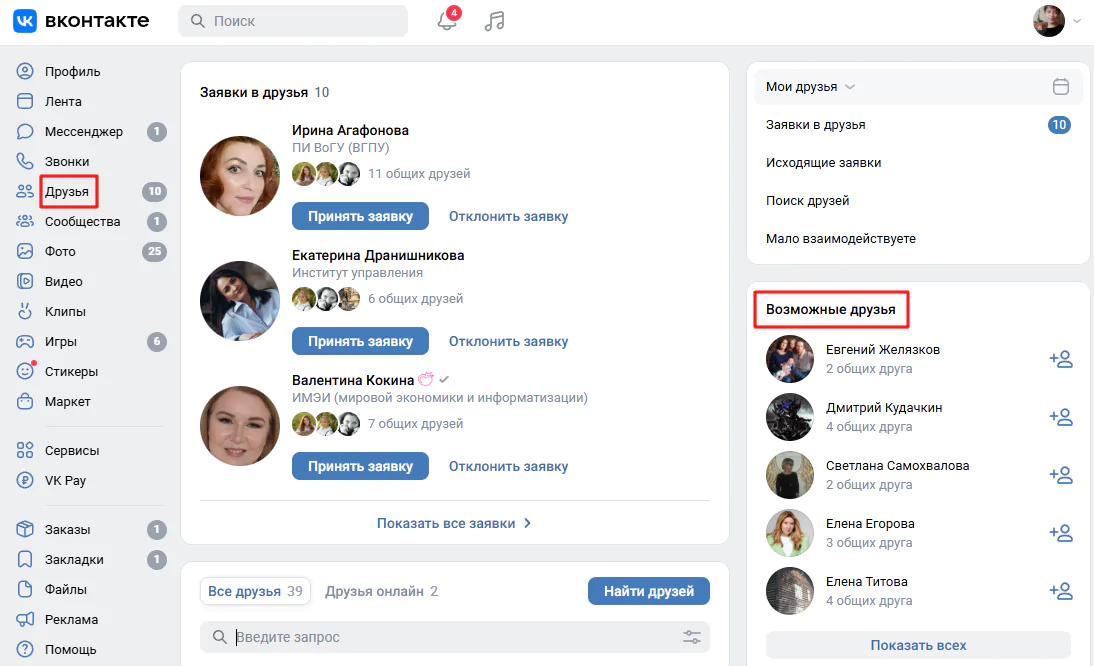Image resolution: width=1094 pixels, height=666 pixels.
Task: Click the account avatar at the top
Action: click(1049, 21)
